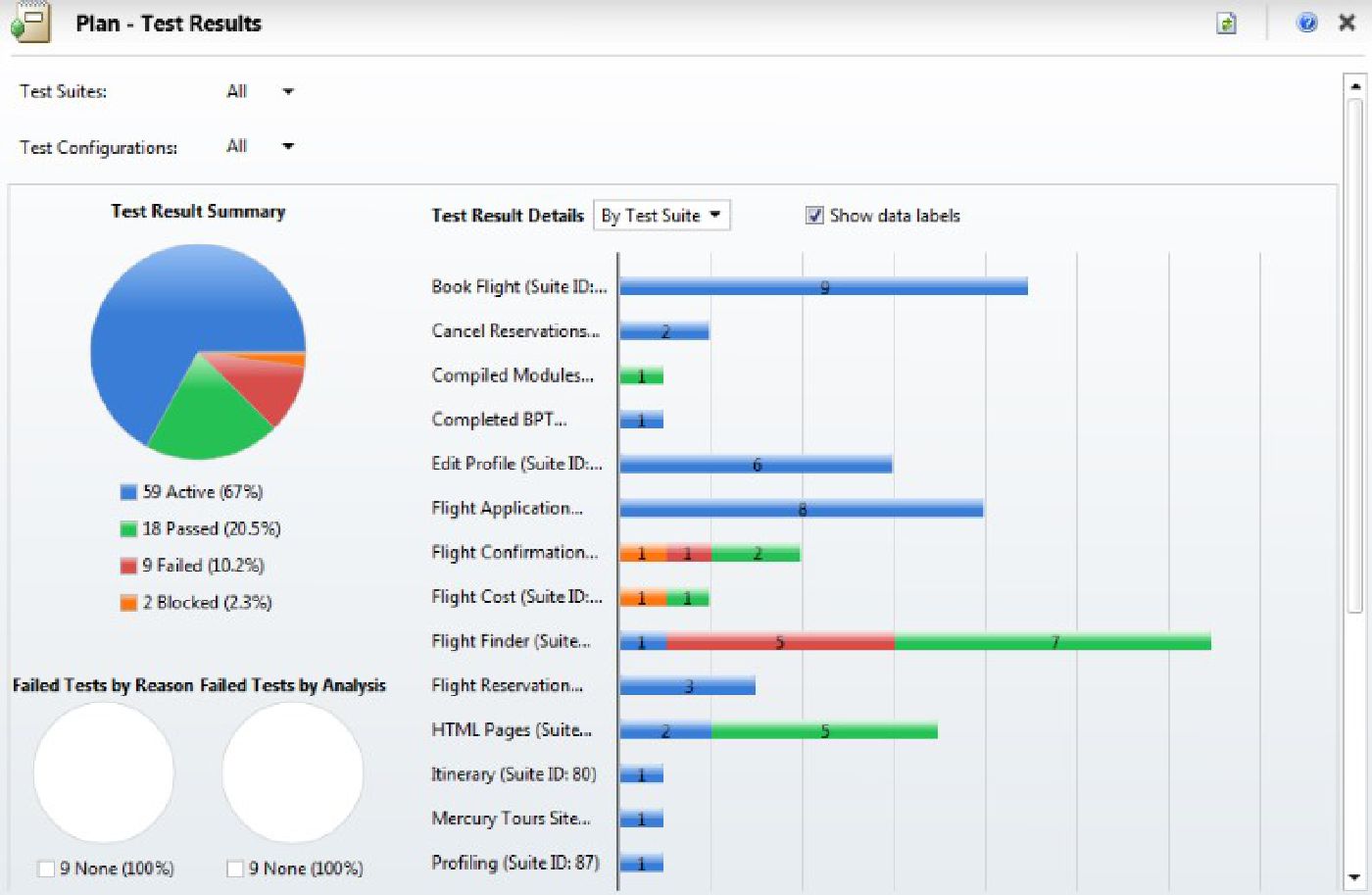Click the red failed segment of Flight Finder
The image size is (1372, 895).
(x=780, y=642)
